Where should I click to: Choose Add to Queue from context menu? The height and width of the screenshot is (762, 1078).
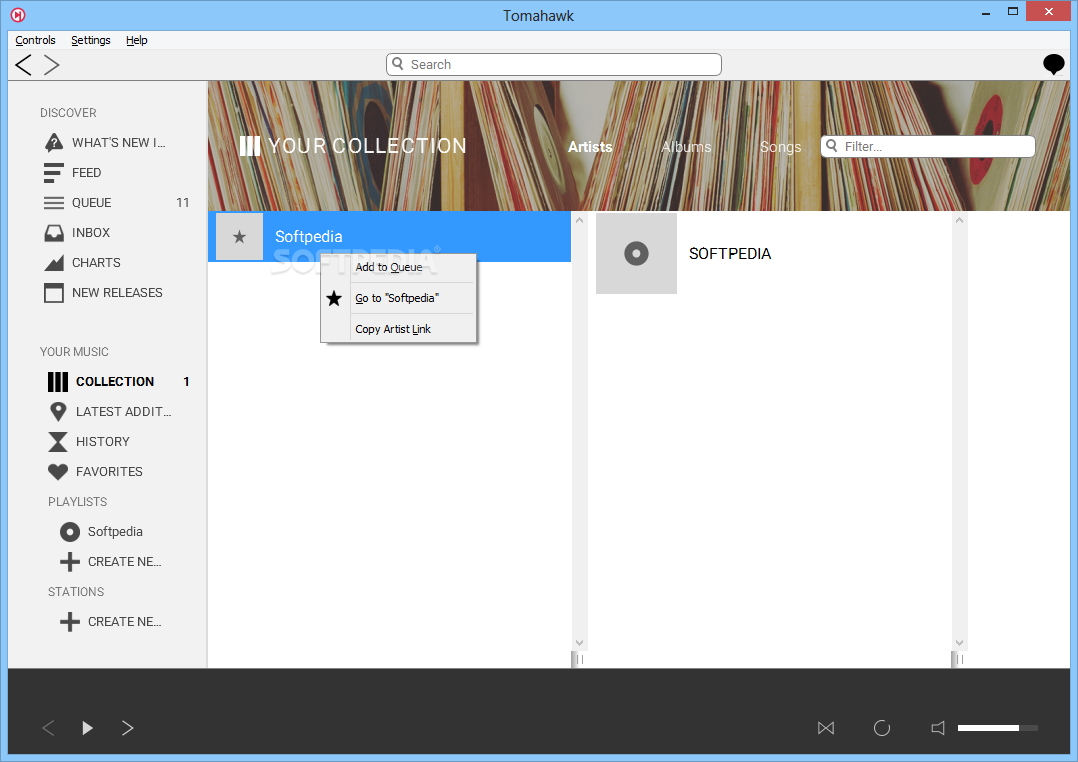[389, 268]
